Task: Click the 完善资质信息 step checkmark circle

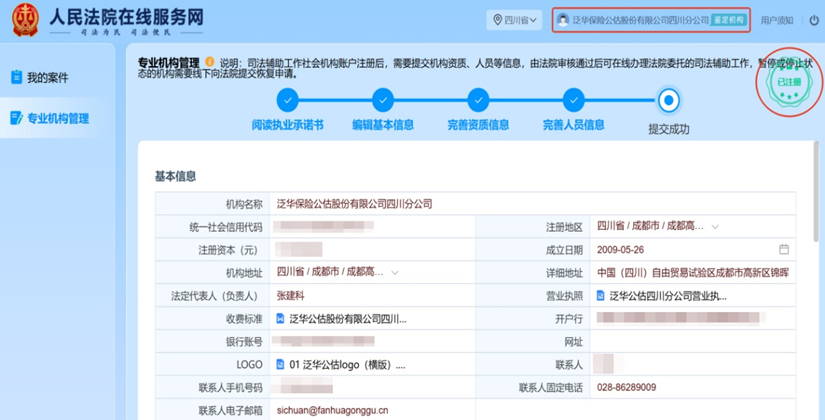Action: [x=478, y=100]
